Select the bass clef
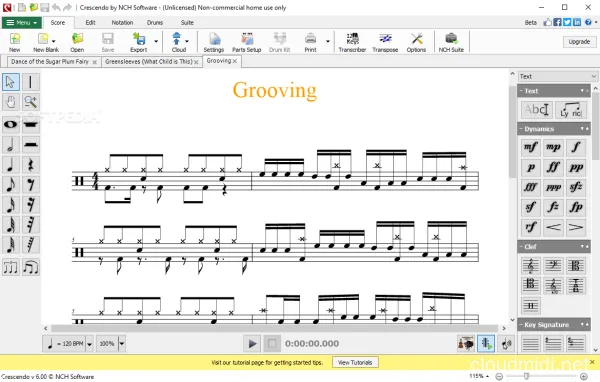600x382 pixels. (553, 265)
